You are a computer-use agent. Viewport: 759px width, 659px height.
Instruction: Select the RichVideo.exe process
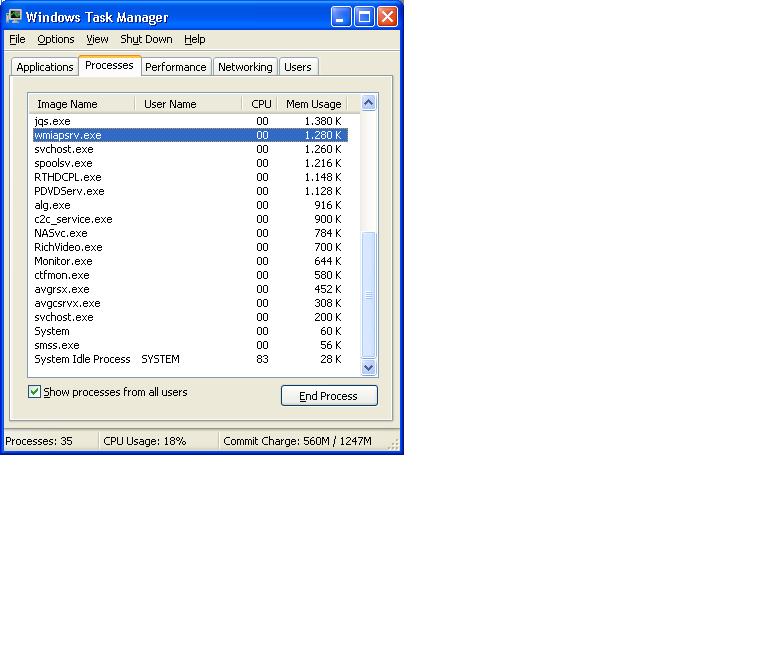point(190,247)
